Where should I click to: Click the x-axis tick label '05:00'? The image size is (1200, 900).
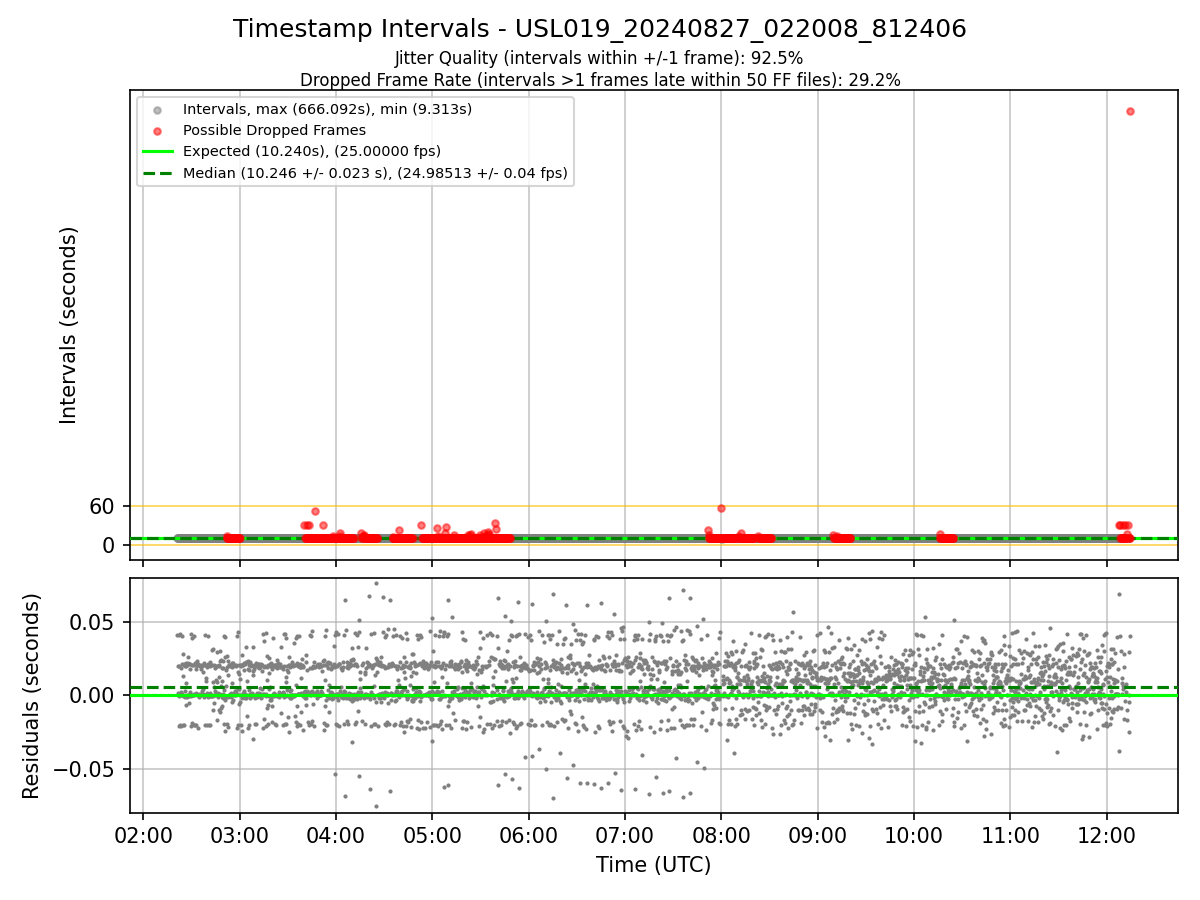point(432,834)
